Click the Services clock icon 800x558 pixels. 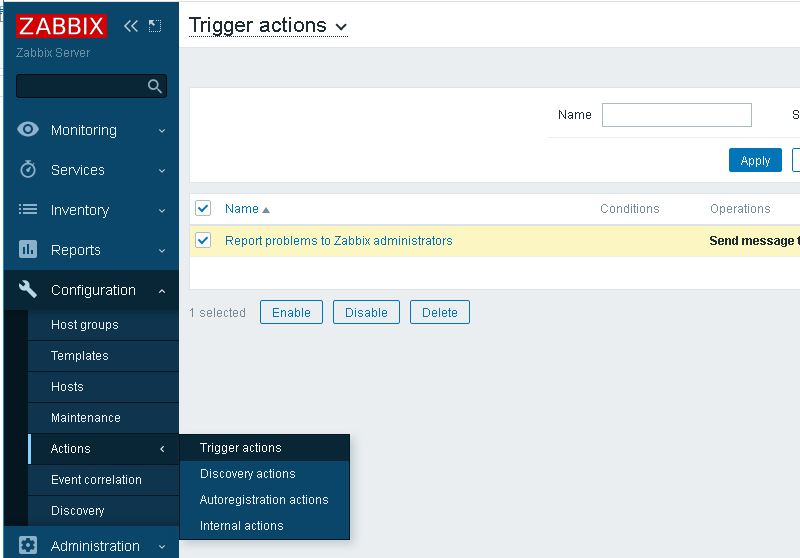click(x=28, y=169)
